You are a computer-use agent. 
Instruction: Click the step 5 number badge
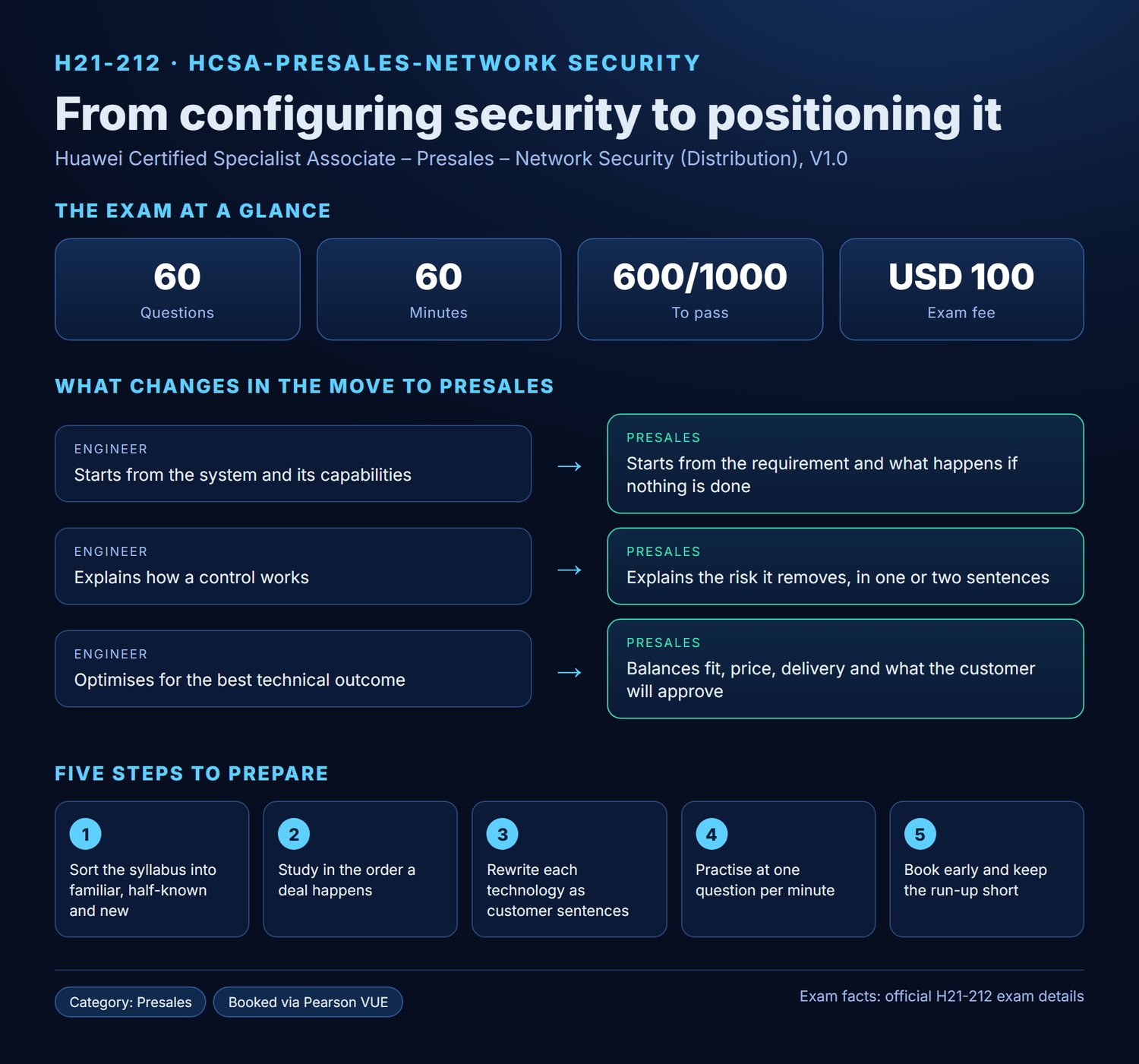(x=920, y=834)
